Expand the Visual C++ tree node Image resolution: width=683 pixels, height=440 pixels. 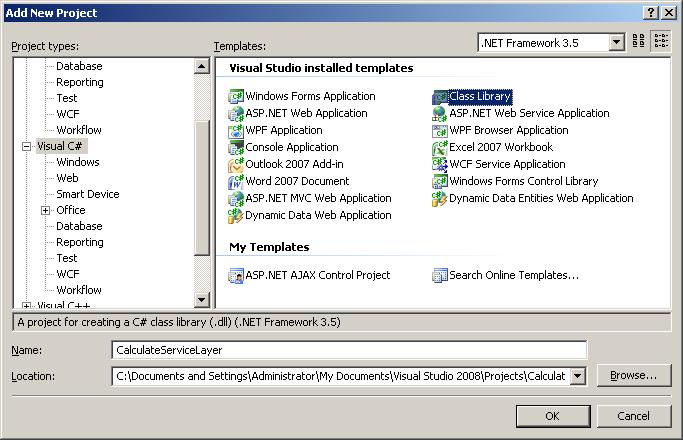[27, 305]
